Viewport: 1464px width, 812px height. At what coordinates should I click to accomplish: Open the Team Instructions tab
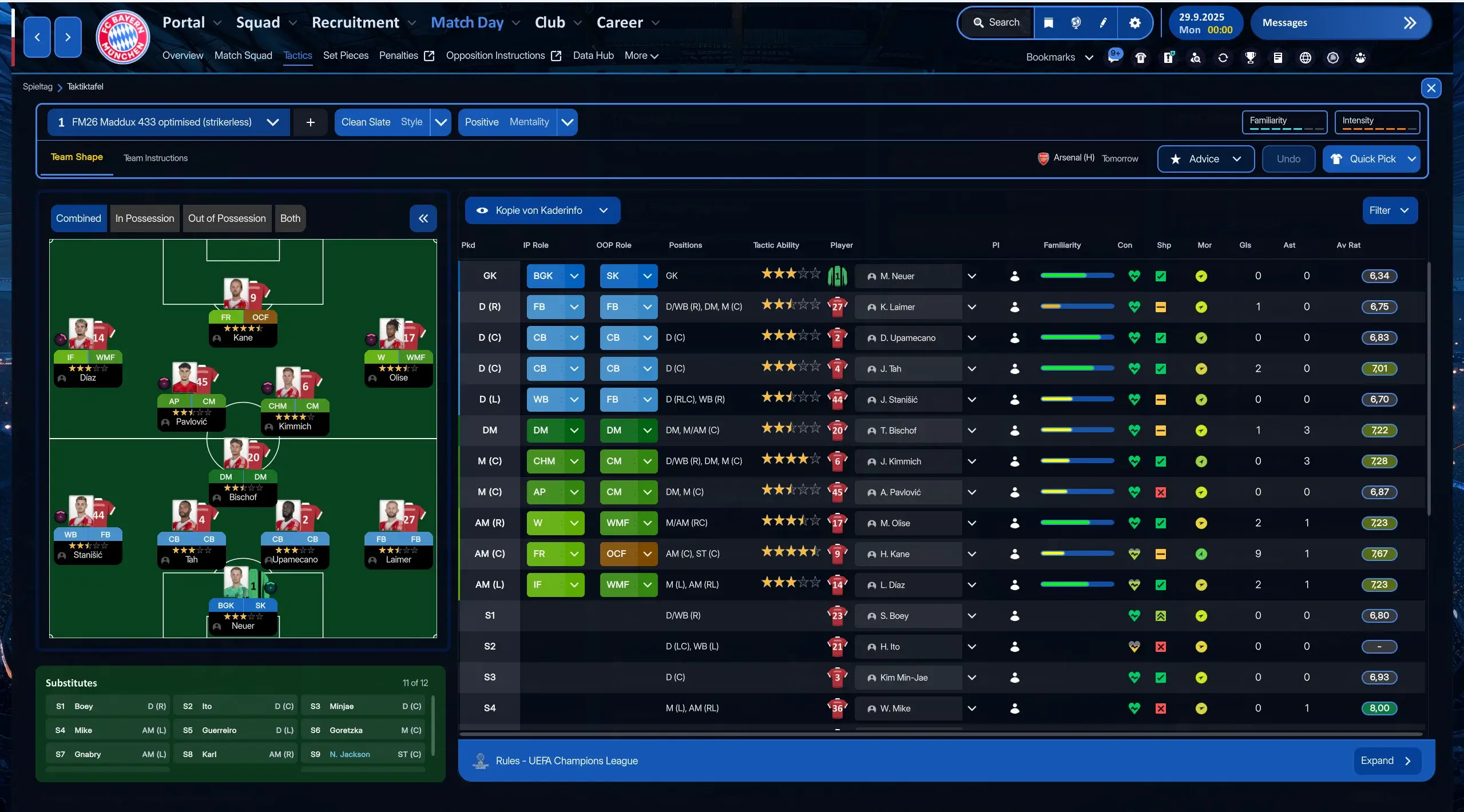[156, 158]
